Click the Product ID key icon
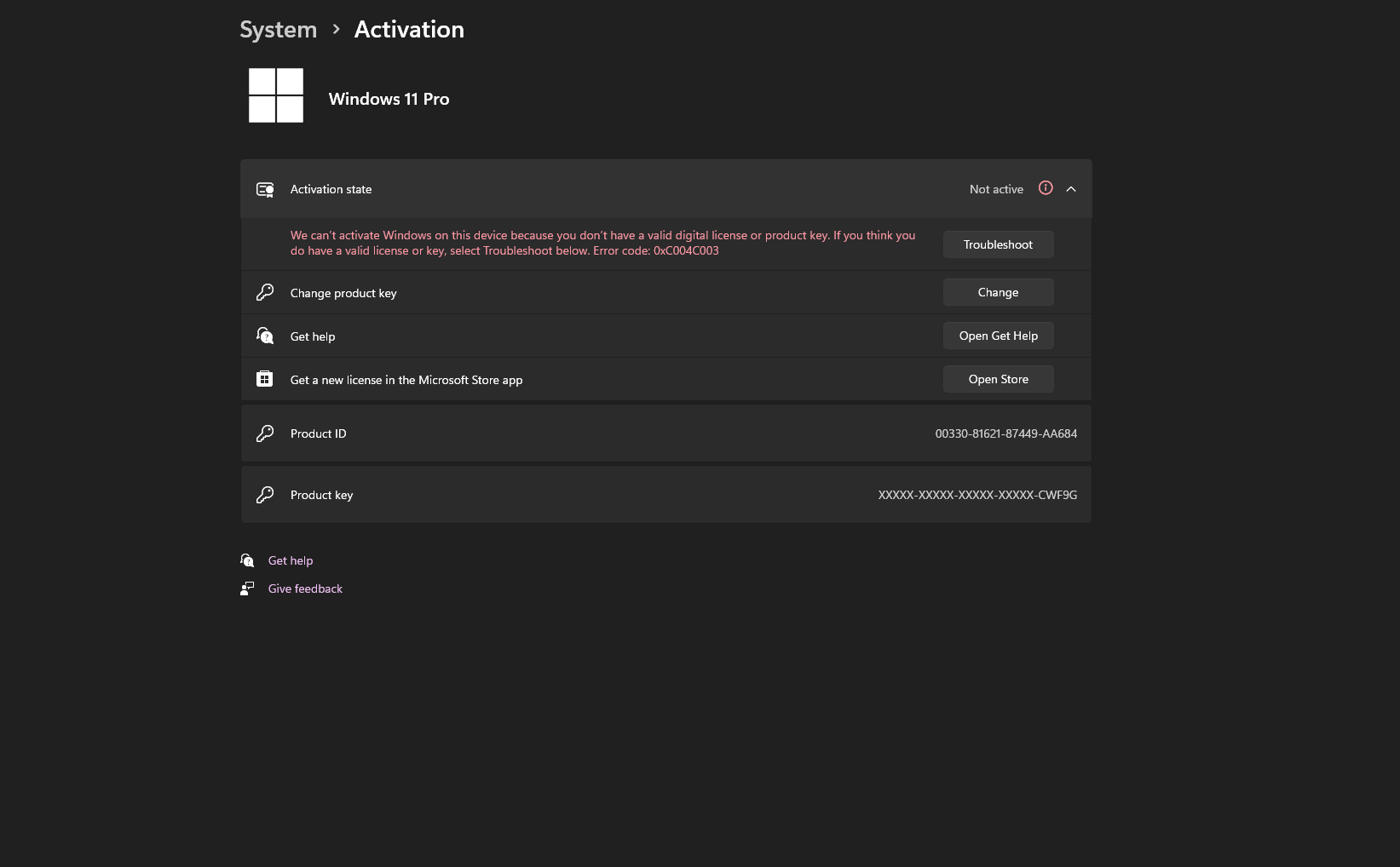Image resolution: width=1400 pixels, height=867 pixels. click(265, 433)
